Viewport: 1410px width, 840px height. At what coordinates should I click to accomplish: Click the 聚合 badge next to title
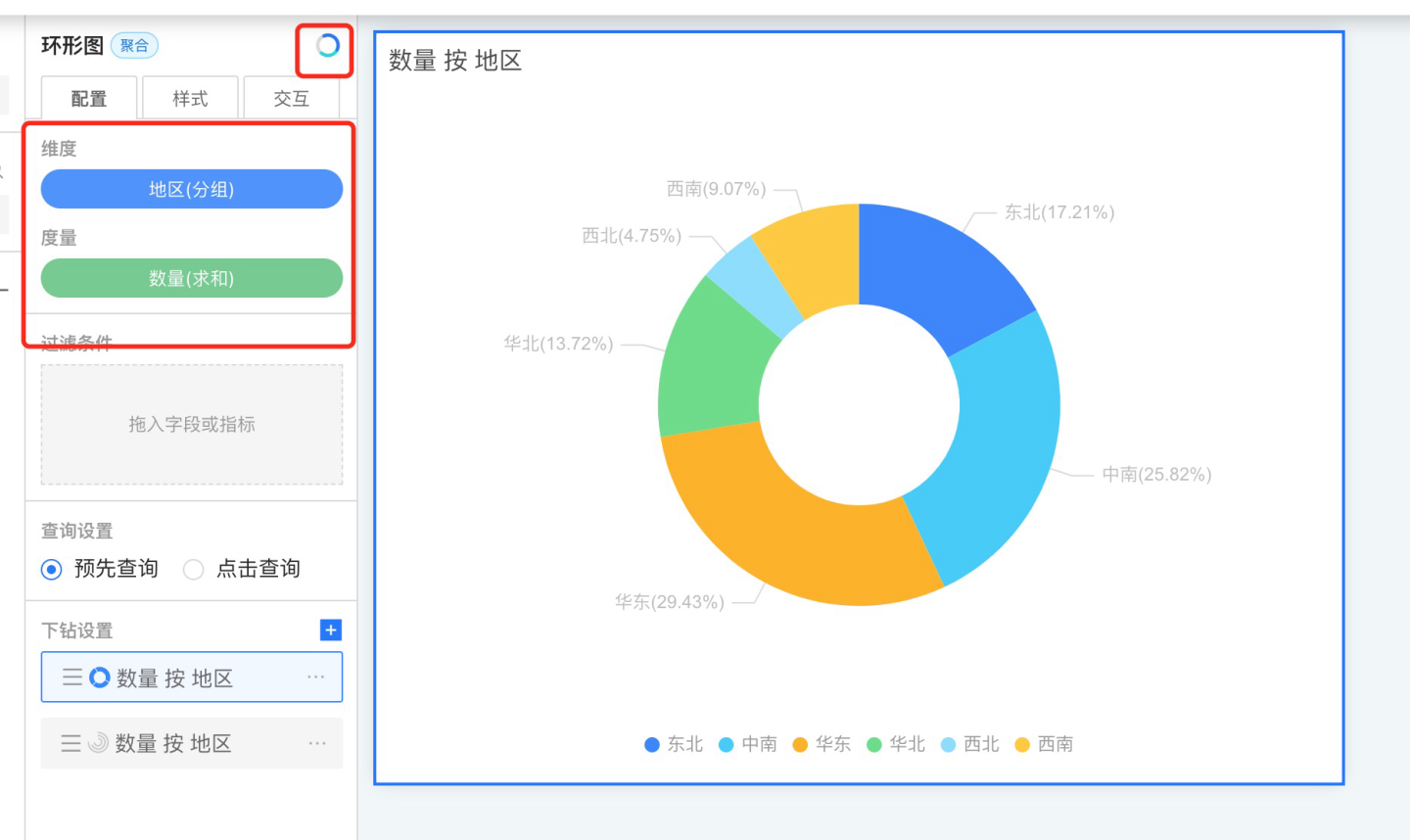coord(134,46)
